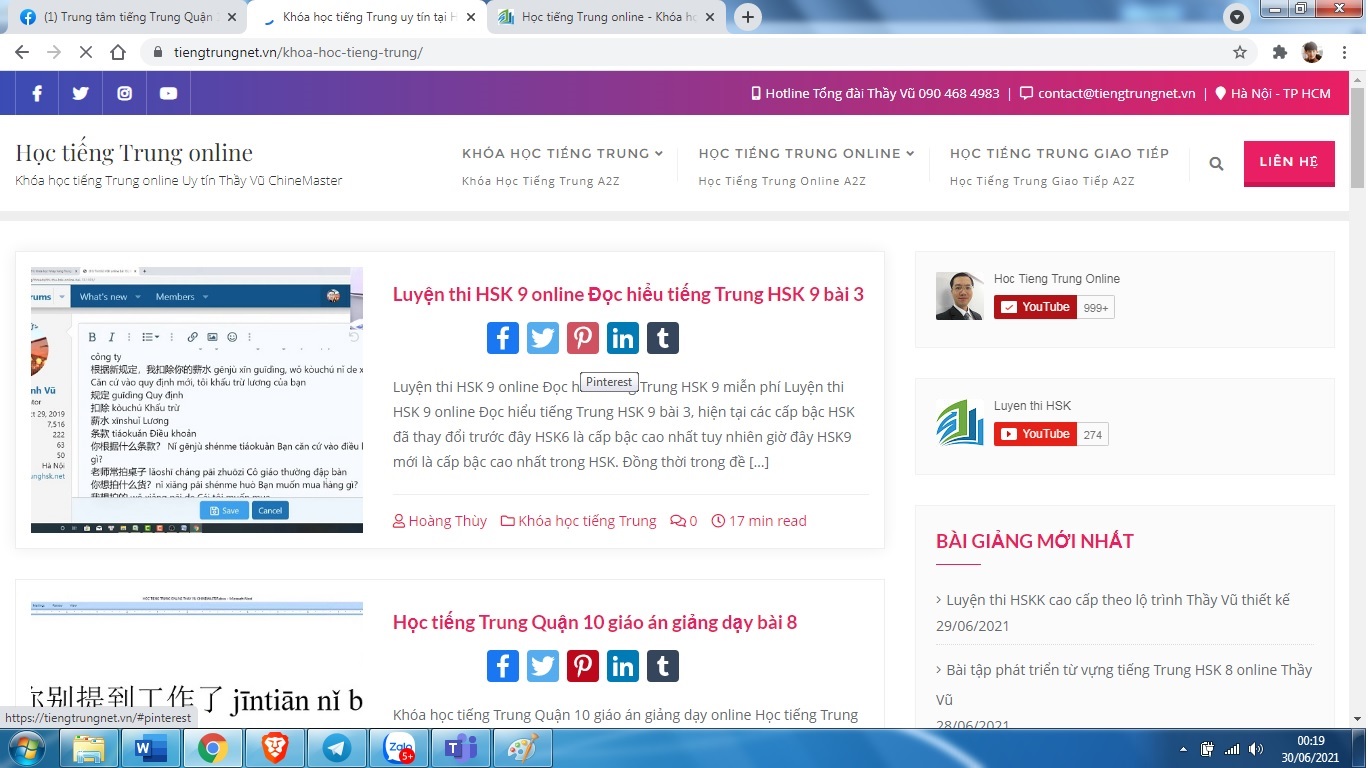Click the HSK 9 bài 3 post thumbnail

pyautogui.click(x=197, y=400)
